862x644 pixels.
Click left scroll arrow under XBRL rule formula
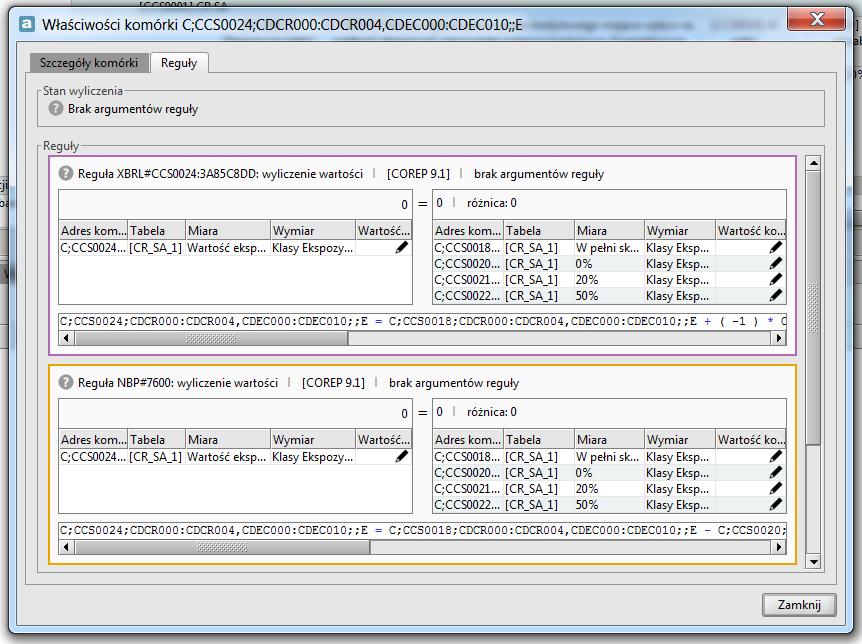67,338
